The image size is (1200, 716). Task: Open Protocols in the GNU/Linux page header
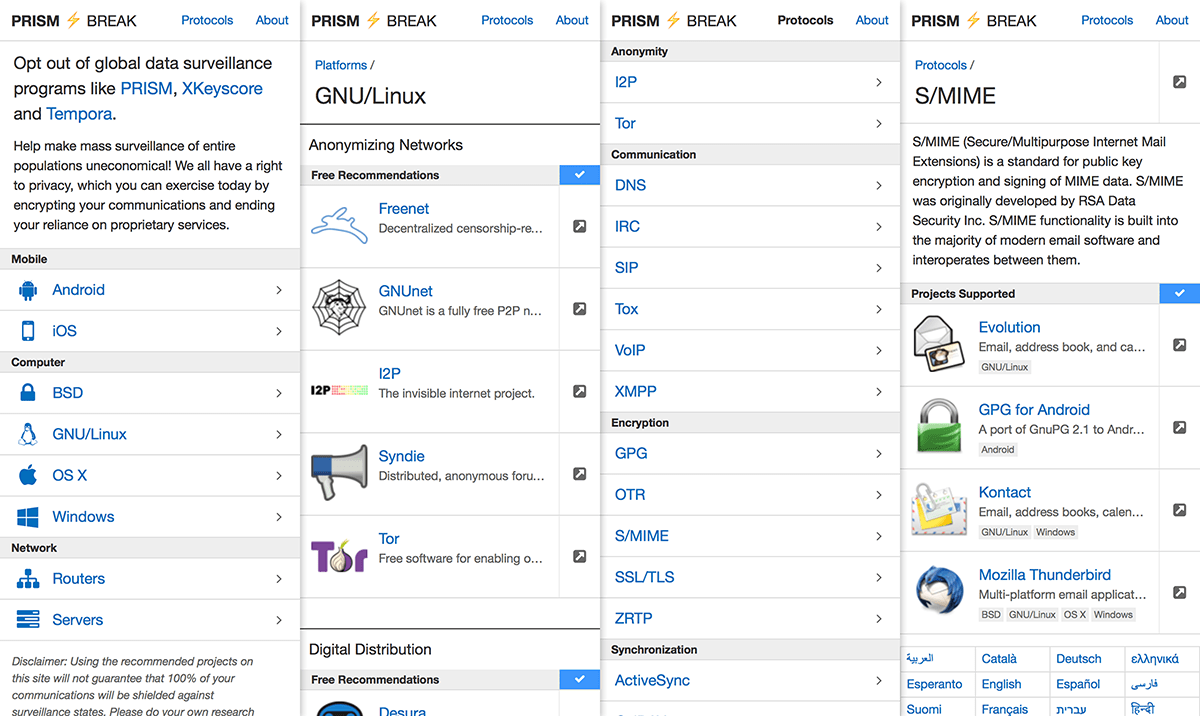tap(507, 20)
